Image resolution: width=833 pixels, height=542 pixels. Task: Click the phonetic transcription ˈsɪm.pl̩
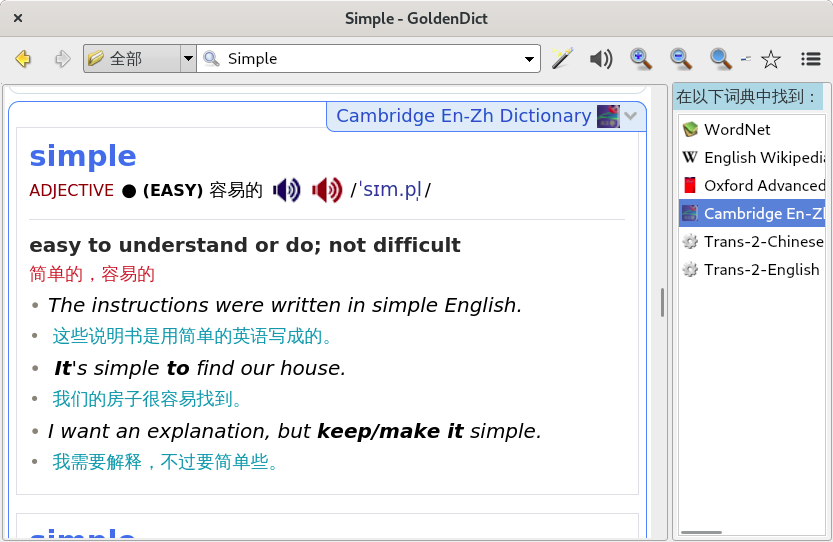390,190
